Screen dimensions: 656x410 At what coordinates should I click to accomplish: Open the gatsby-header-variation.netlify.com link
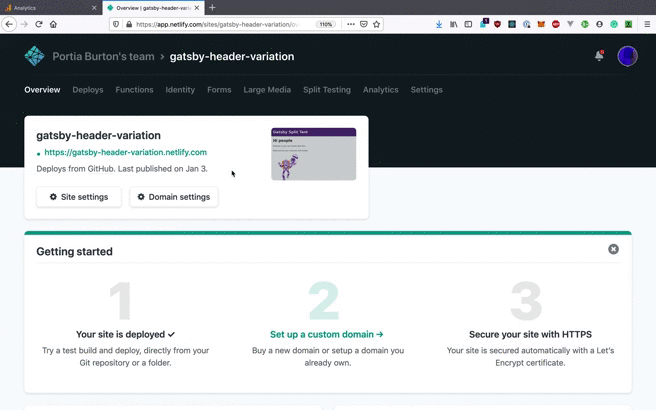pos(125,153)
